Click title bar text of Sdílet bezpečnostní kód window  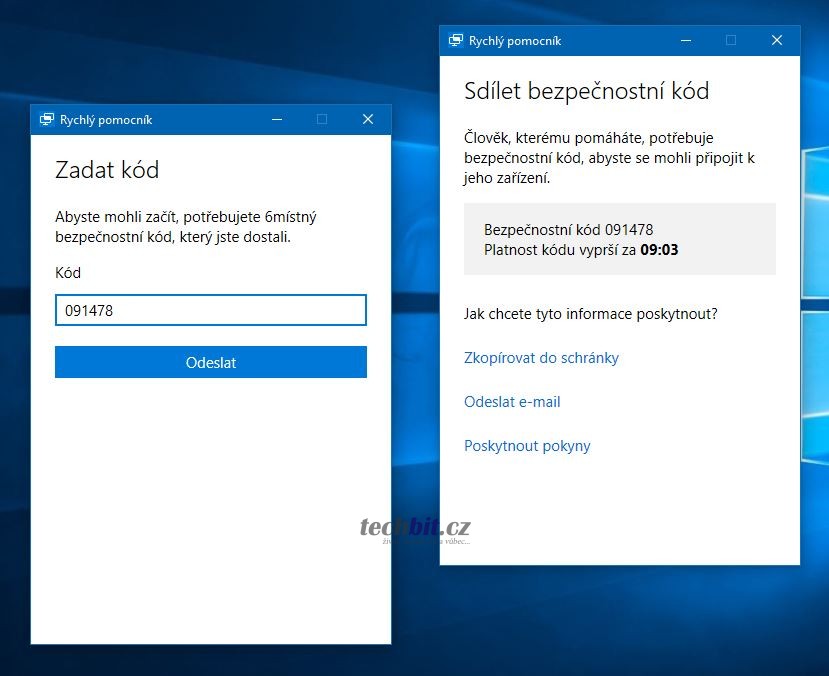coord(515,41)
